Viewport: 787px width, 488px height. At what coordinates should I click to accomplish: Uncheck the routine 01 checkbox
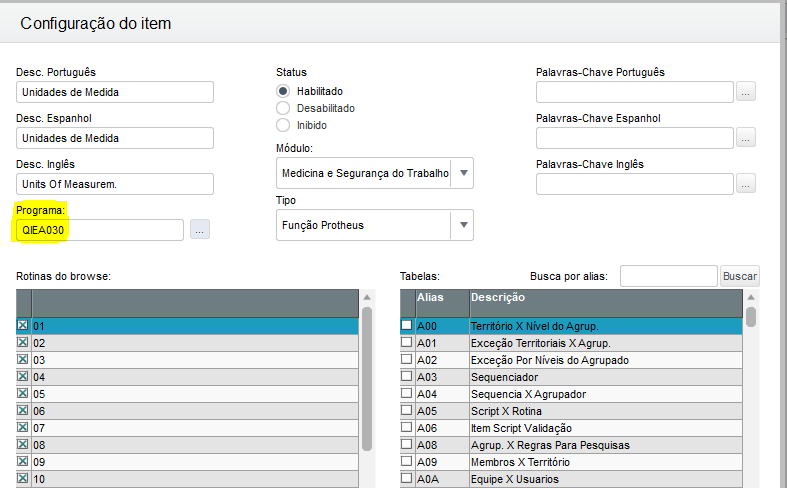pos(23,325)
